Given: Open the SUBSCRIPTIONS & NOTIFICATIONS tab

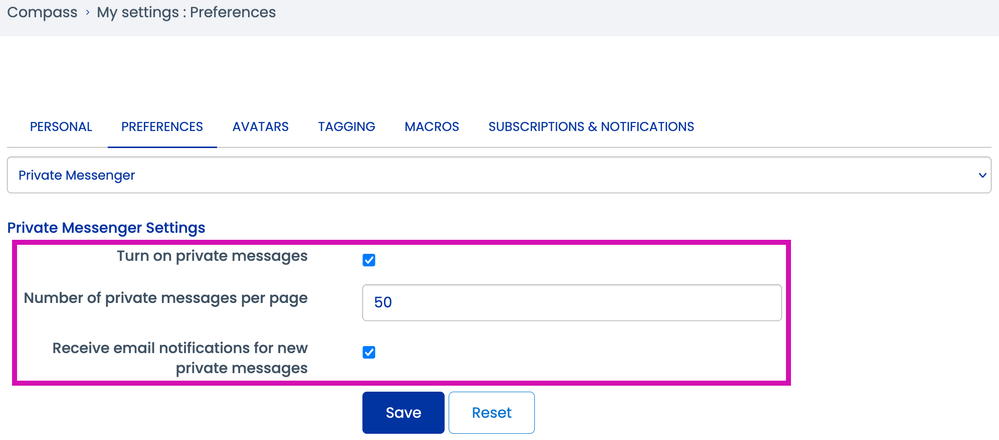Looking at the screenshot, I should coord(591,127).
